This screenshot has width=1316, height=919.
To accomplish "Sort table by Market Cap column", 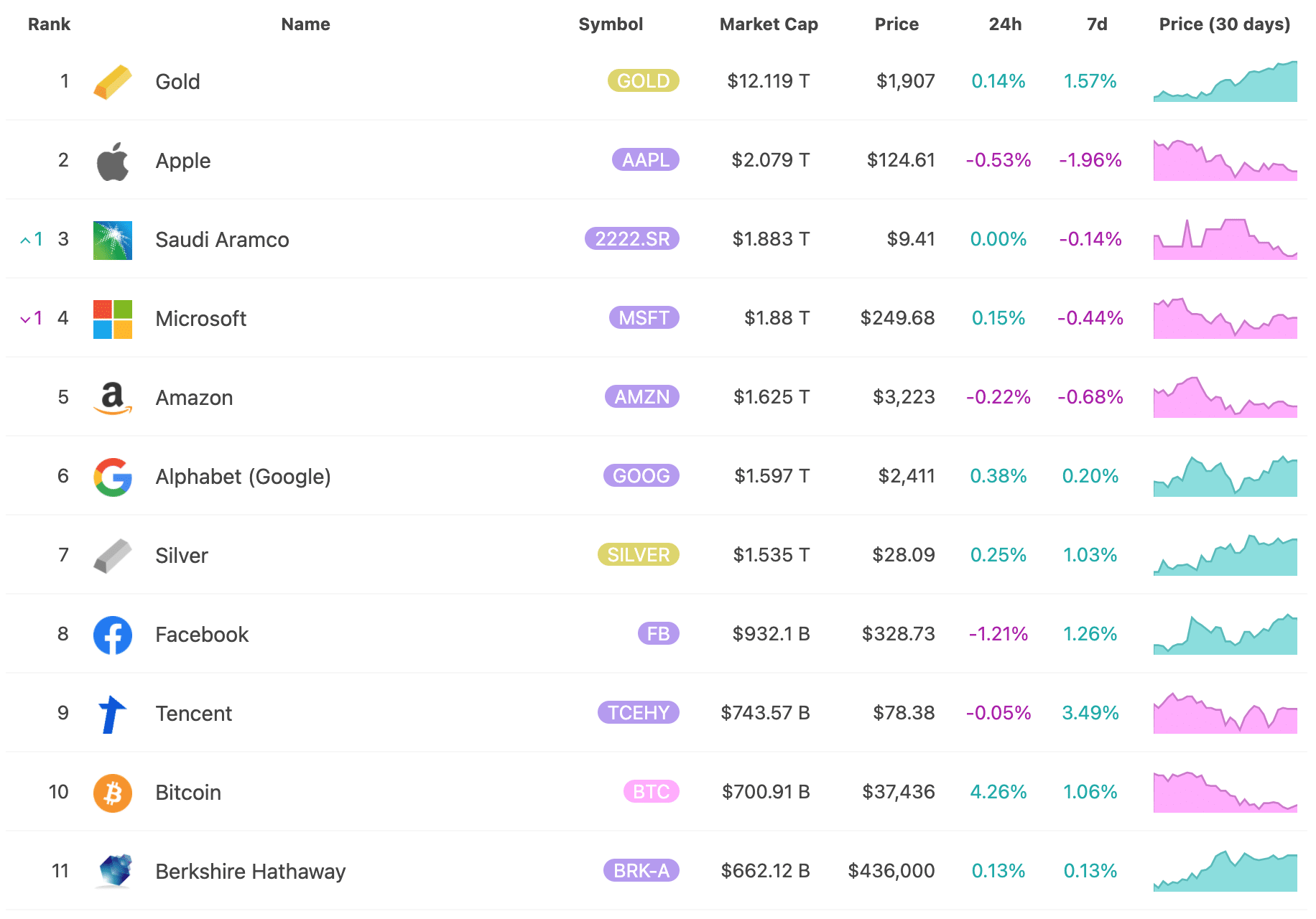I will click(768, 24).
